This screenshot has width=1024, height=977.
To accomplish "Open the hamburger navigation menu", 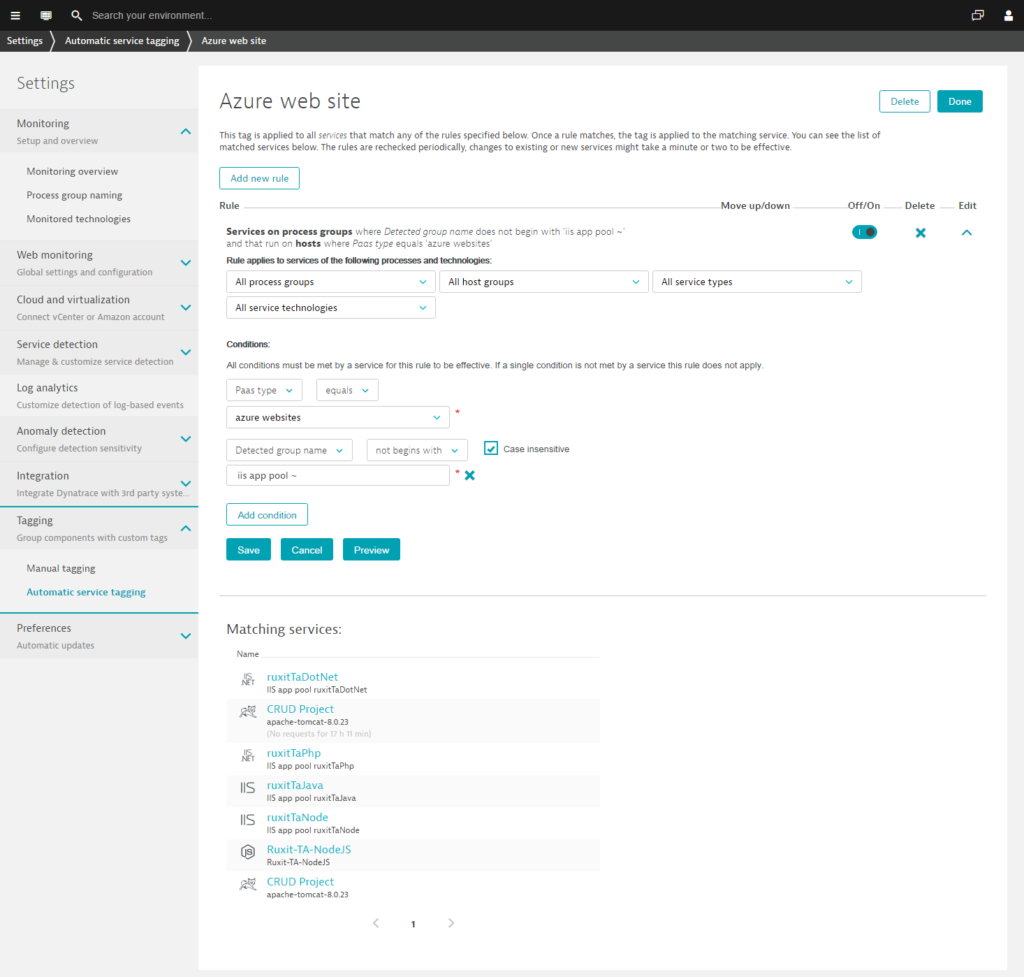I will (15, 15).
